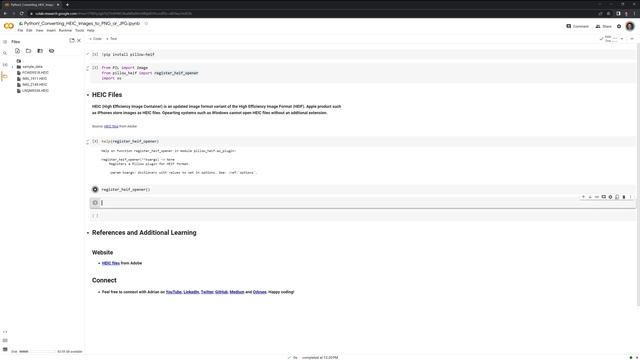The image size is (640, 360).
Task: Refresh the file browser
Action: [x=29, y=51]
